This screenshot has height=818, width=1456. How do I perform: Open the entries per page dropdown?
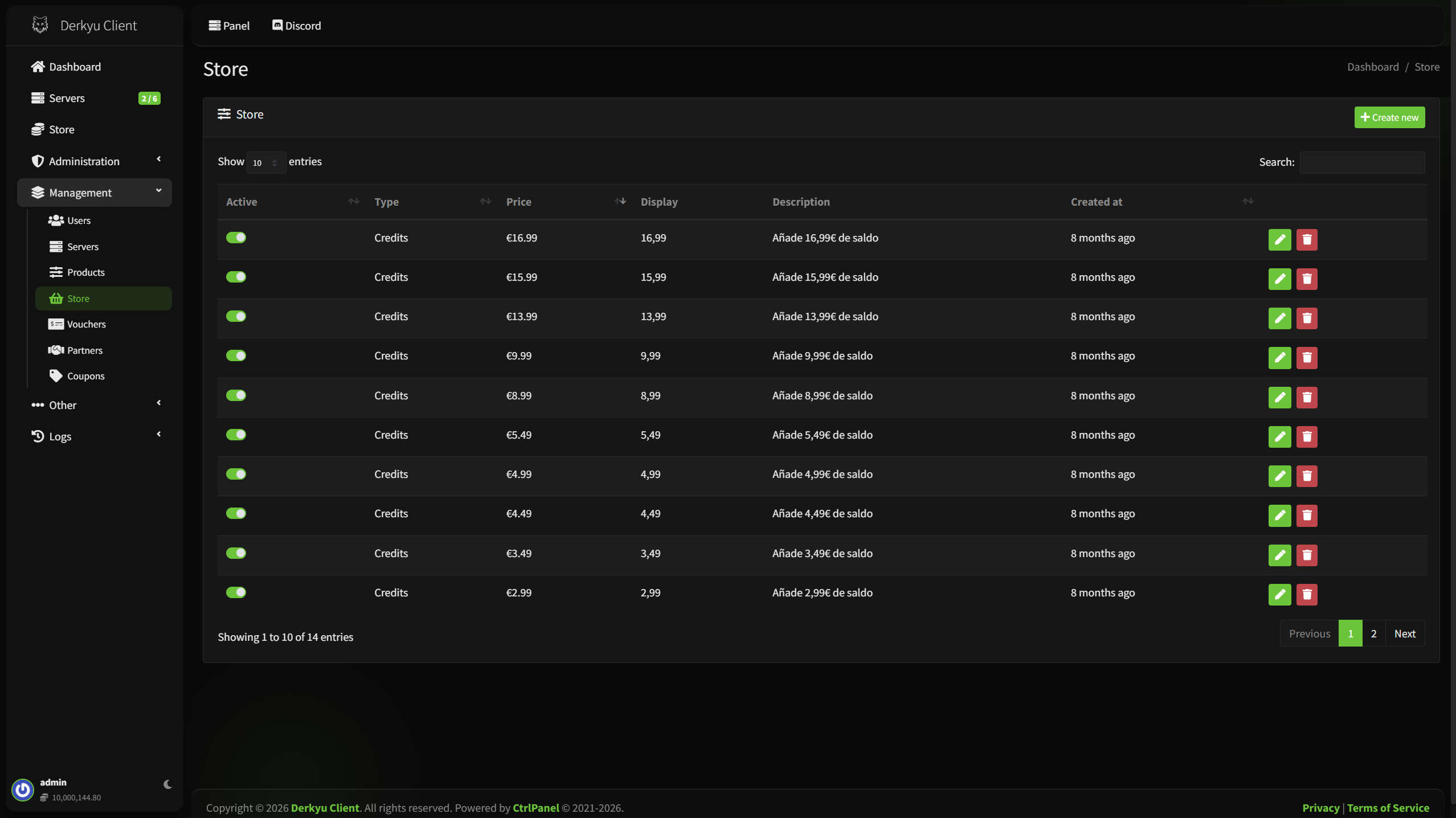(x=265, y=163)
